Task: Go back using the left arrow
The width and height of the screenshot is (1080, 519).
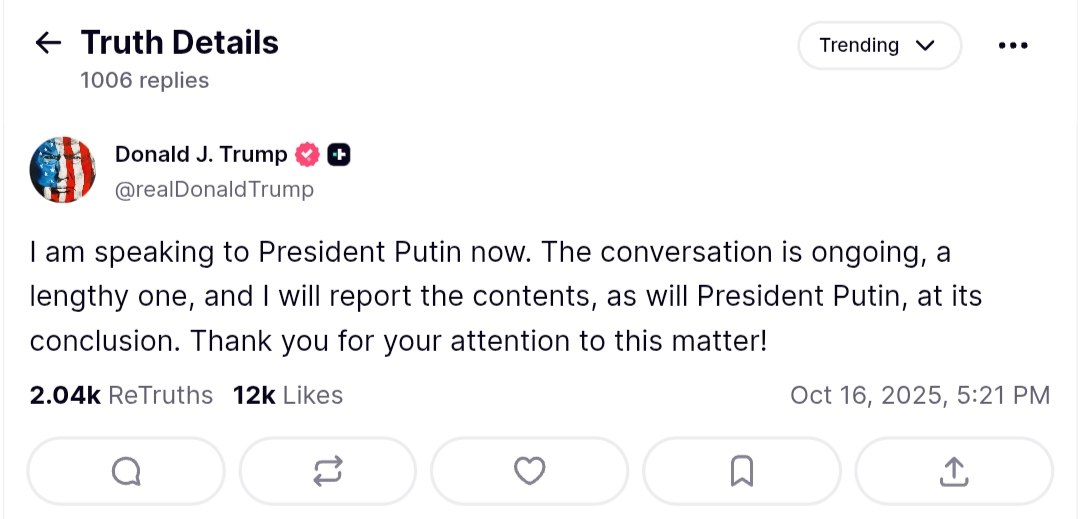Action: (48, 43)
